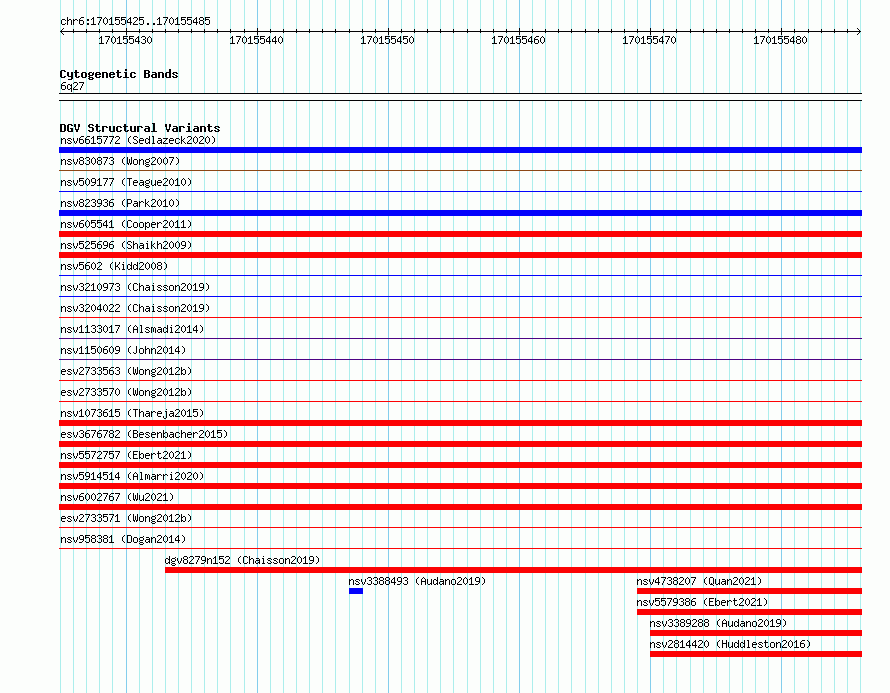Screen dimensions: 890x693
Task: Click ruler position 170155450
Action: point(388,40)
